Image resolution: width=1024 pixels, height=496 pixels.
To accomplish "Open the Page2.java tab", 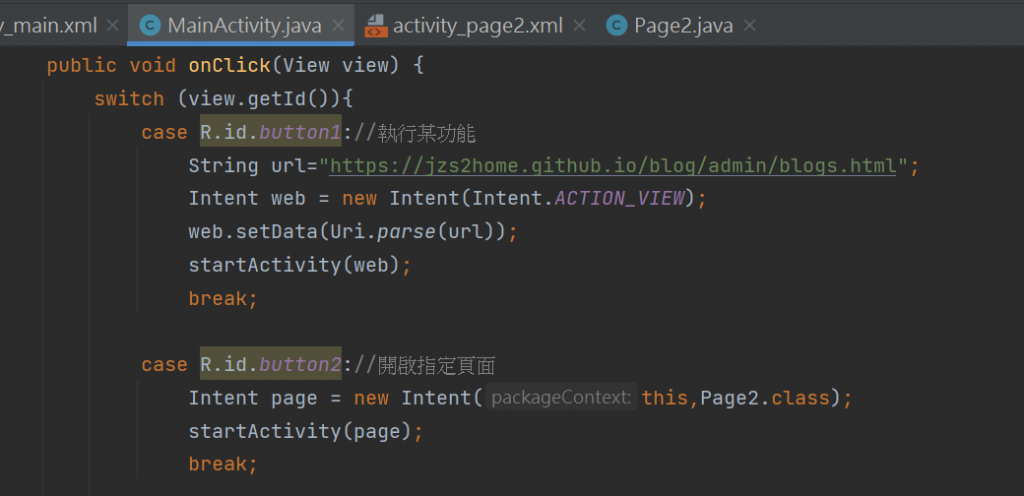I will click(x=683, y=26).
